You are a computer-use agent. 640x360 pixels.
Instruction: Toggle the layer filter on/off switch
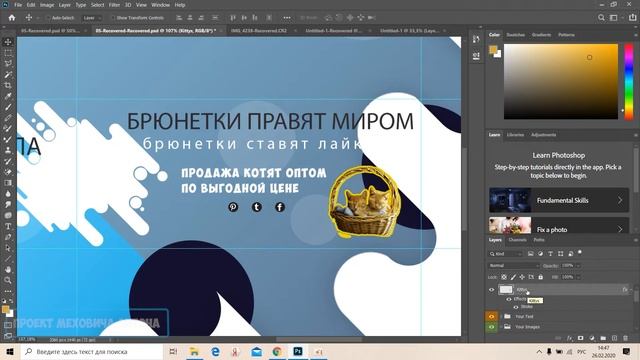[x=580, y=253]
